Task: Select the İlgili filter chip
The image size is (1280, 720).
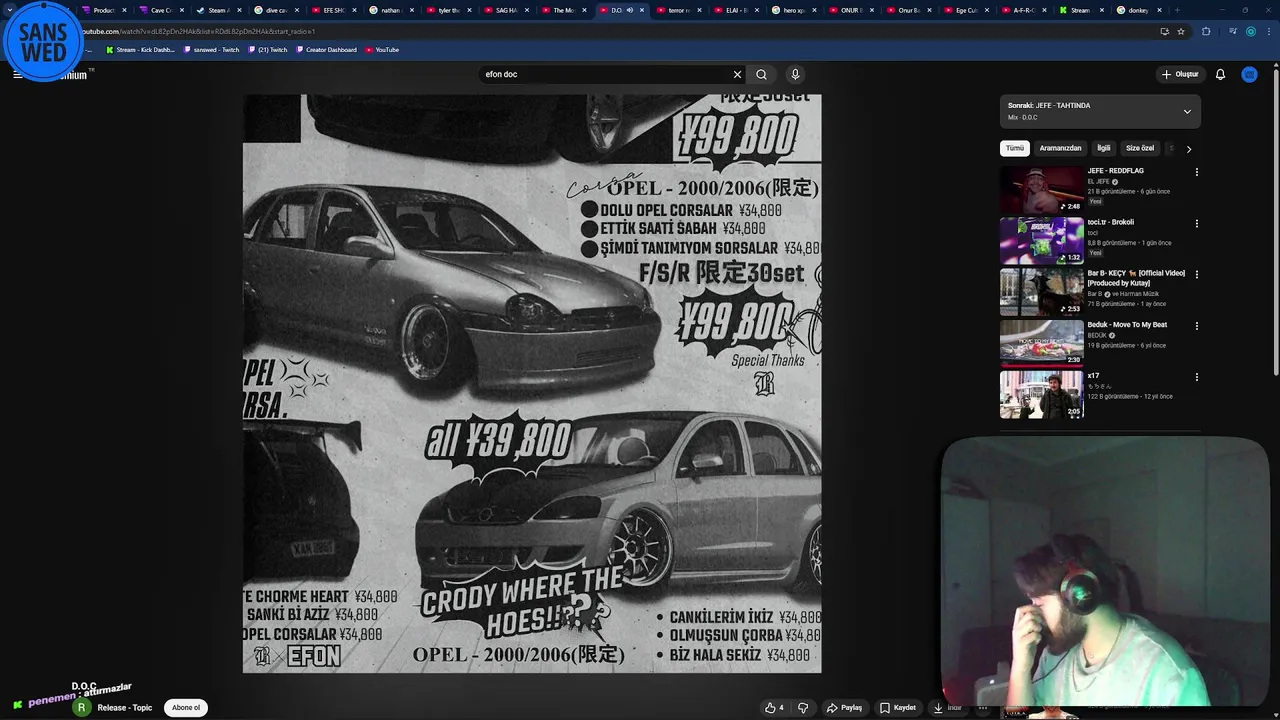Action: (1104, 148)
